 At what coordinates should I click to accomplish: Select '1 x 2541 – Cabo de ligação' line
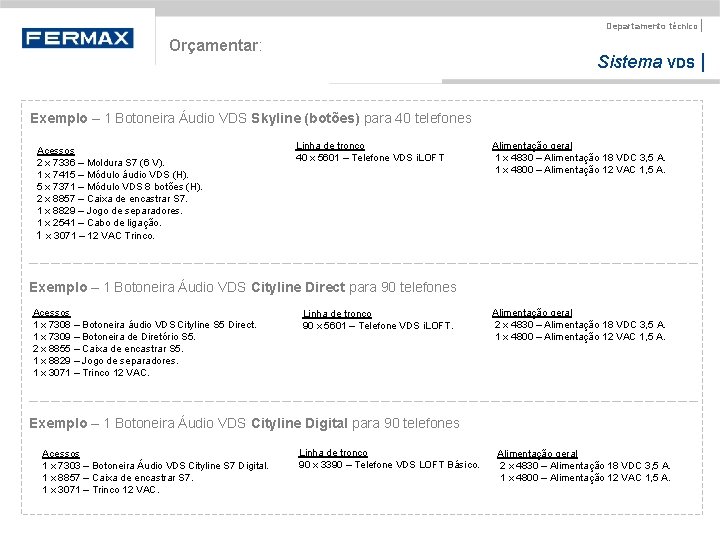click(99, 223)
